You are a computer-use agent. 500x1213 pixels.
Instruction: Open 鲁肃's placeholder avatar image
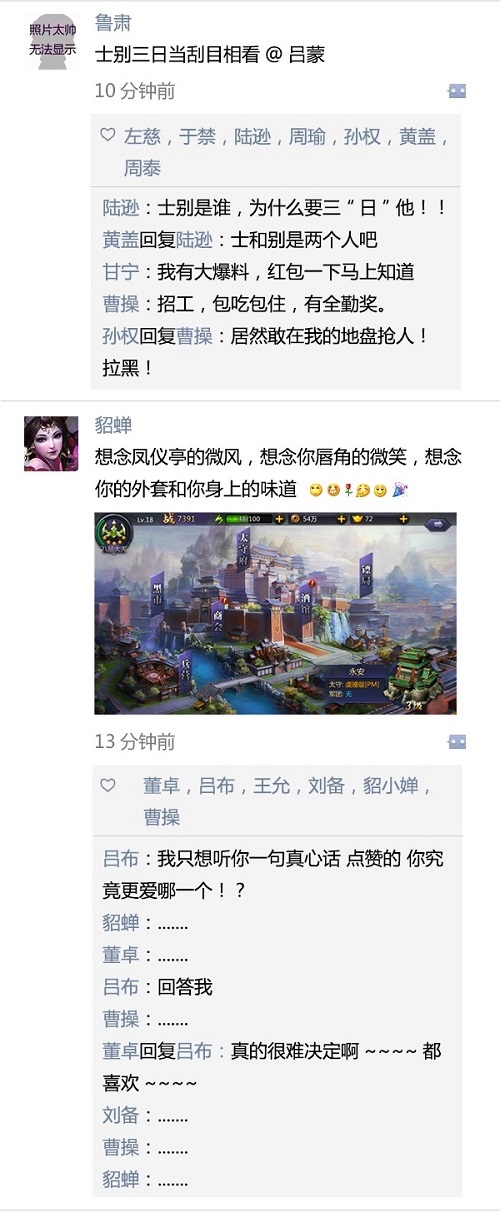click(x=51, y=43)
